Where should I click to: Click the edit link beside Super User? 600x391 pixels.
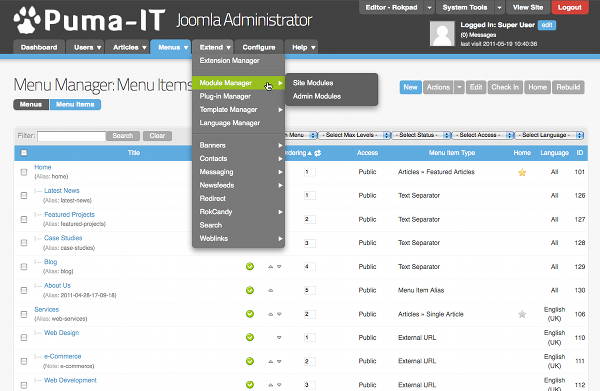tap(547, 25)
